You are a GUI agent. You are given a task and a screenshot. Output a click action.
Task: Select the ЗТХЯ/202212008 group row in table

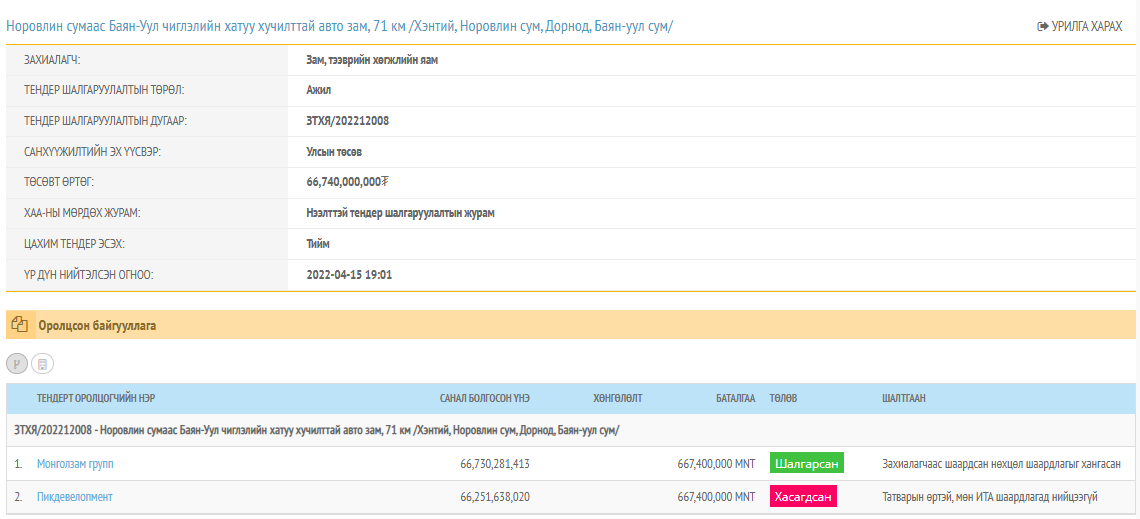point(317,430)
